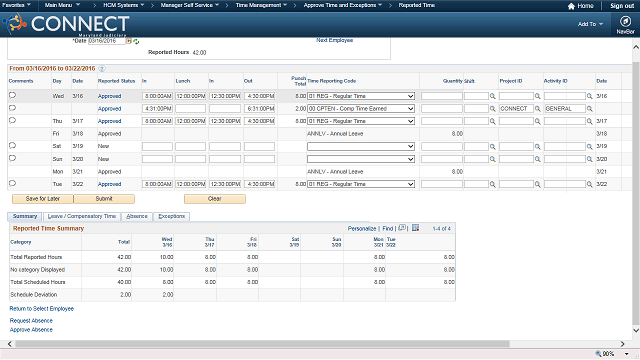Download summary table to spreadsheet icon
The height and width of the screenshot is (360, 640).
(x=416, y=228)
